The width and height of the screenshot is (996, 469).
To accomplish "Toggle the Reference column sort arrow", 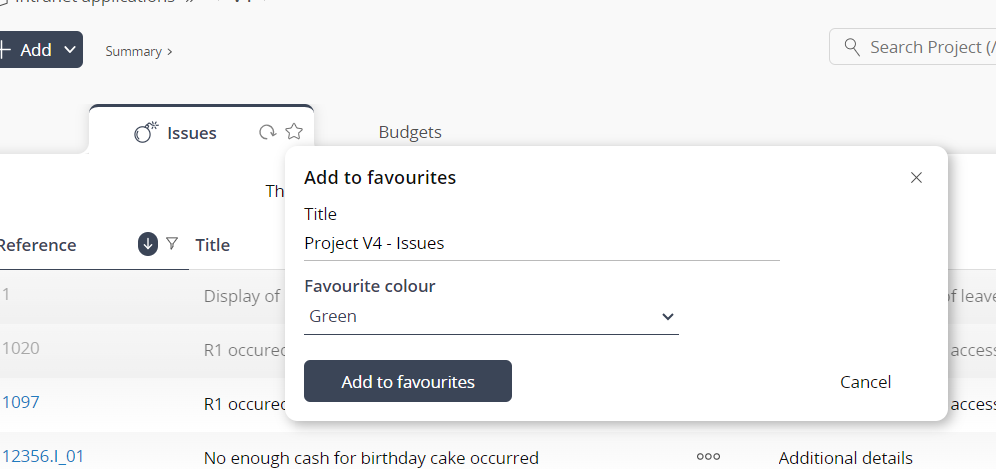I will (x=147, y=243).
